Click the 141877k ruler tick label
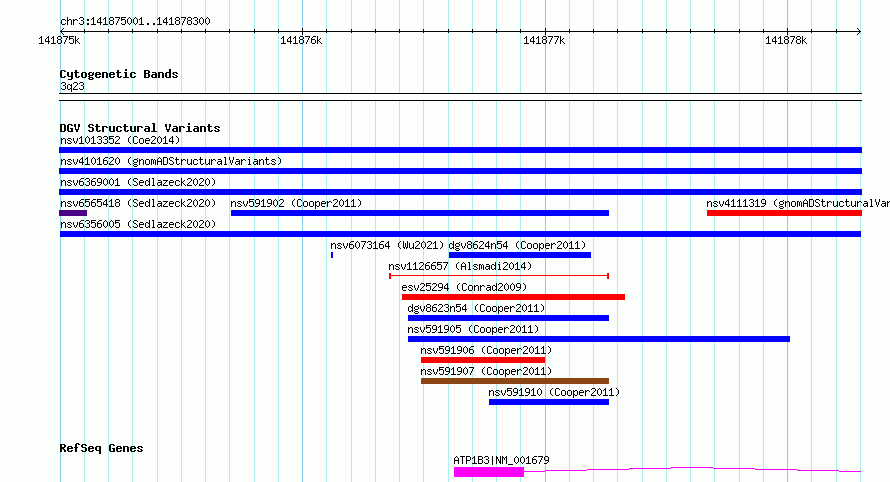Screen dimensions: 890x482 (544, 41)
